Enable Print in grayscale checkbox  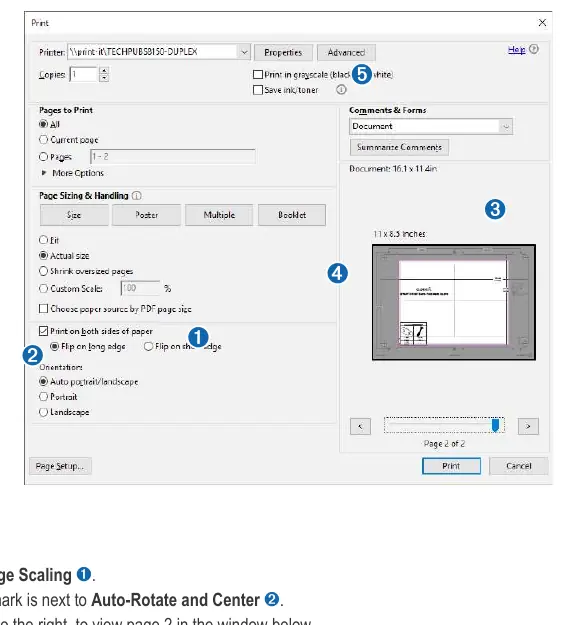click(x=258, y=75)
